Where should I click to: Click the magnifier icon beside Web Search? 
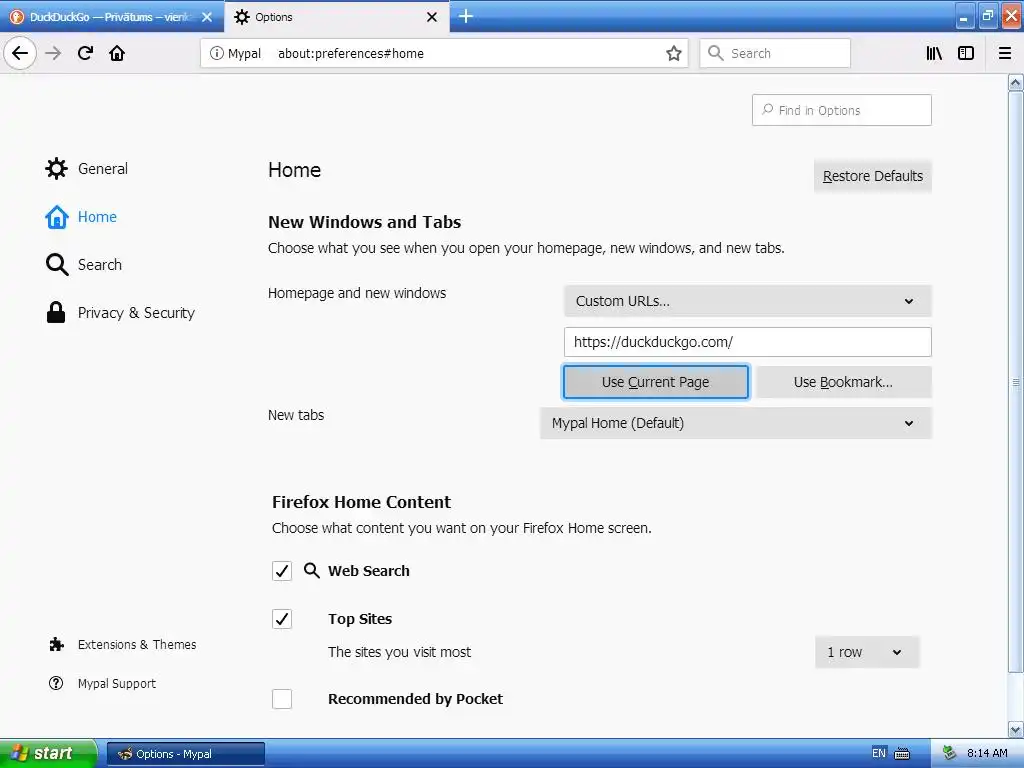click(x=312, y=571)
